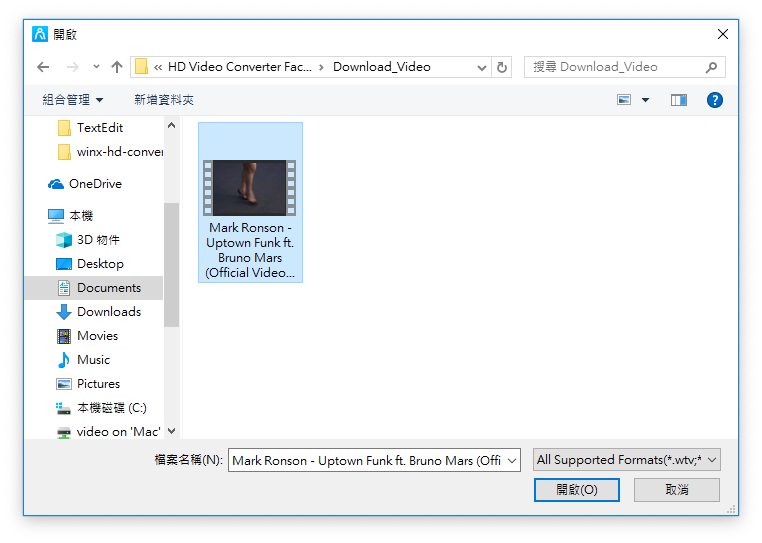Viewport: 762px width, 543px height.
Task: Open the Pictures folder
Action: [98, 384]
